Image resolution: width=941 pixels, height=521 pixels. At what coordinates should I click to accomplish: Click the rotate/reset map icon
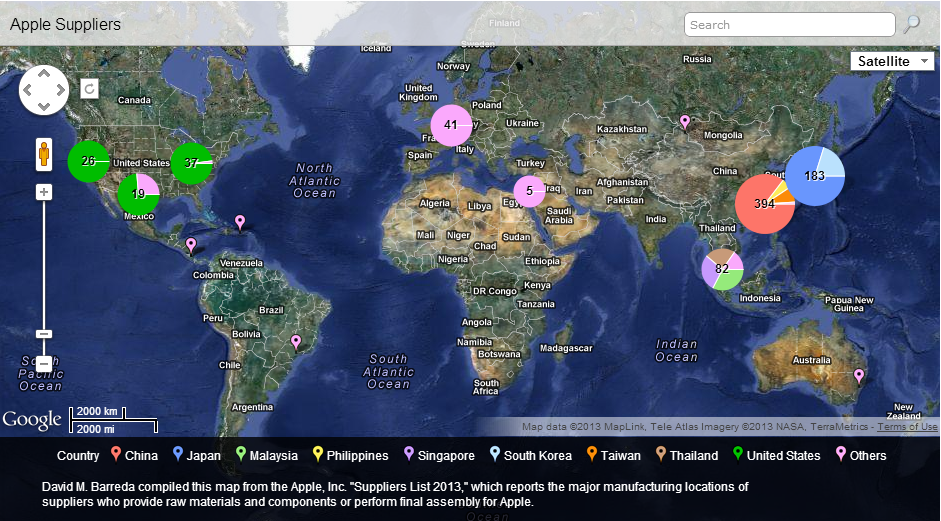(x=89, y=89)
